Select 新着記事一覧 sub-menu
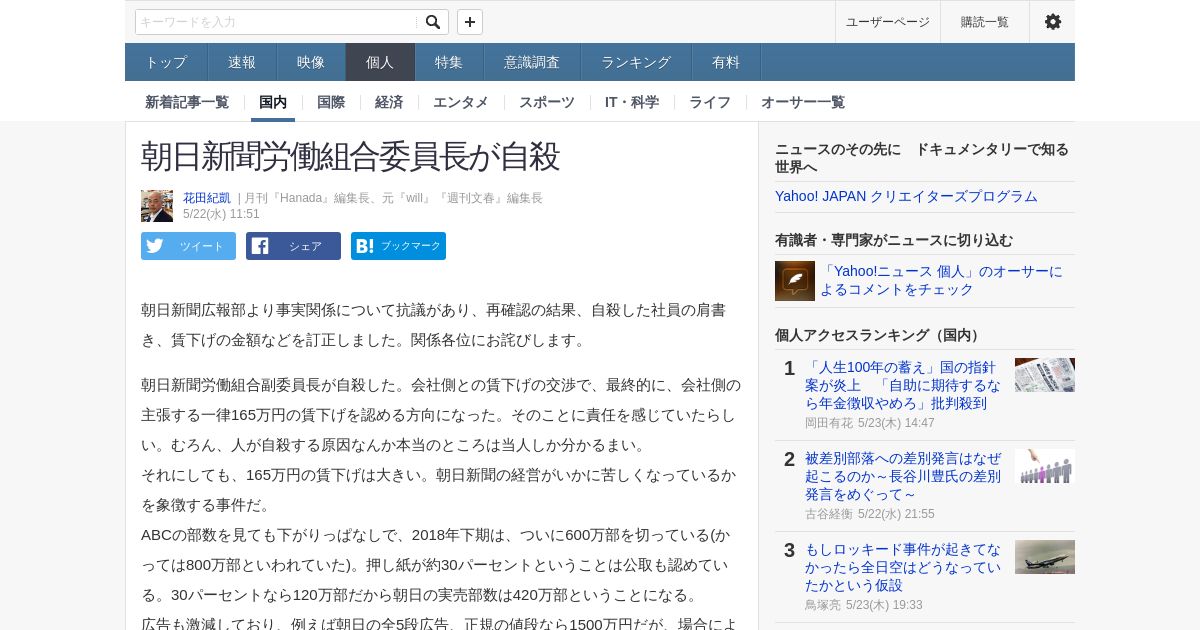Viewport: 1200px width, 630px height. click(x=187, y=102)
